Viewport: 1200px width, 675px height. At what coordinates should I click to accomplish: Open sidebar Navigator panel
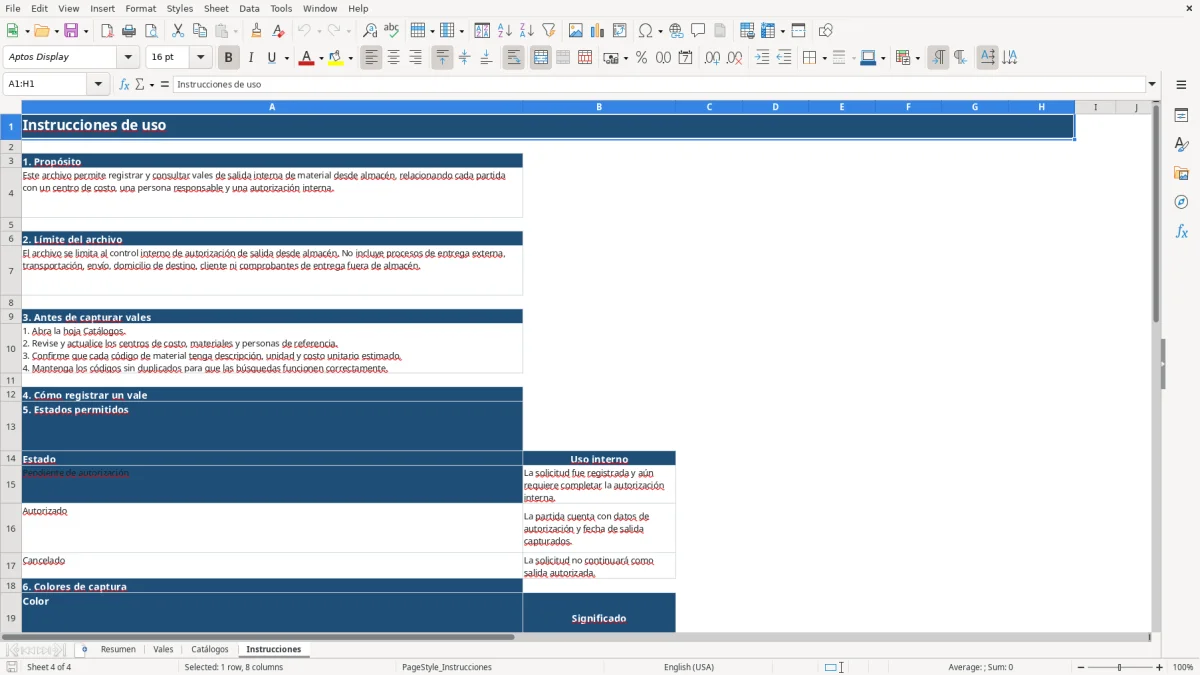pos(1181,203)
